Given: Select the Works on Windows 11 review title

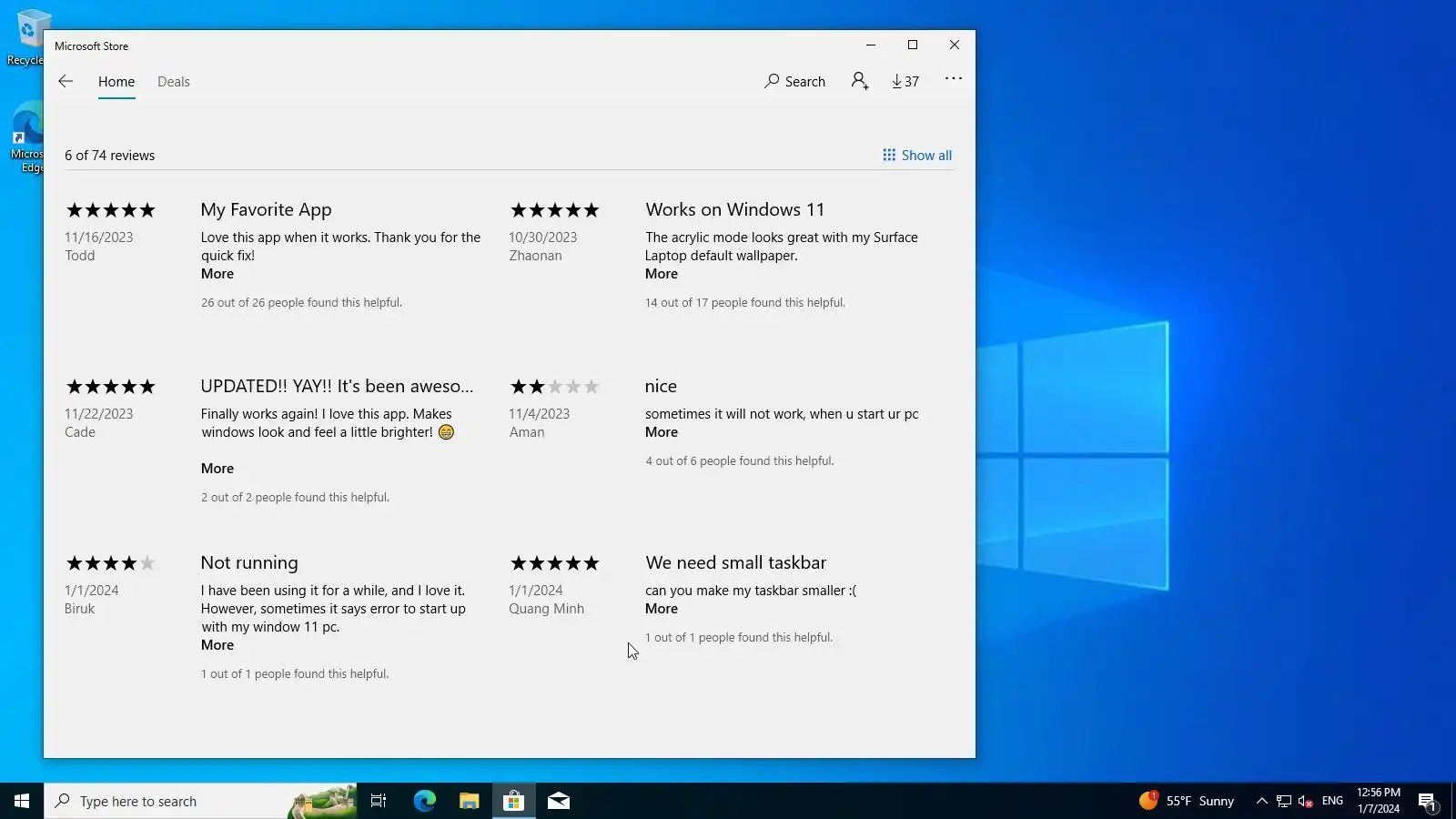Looking at the screenshot, I should pos(735,210).
